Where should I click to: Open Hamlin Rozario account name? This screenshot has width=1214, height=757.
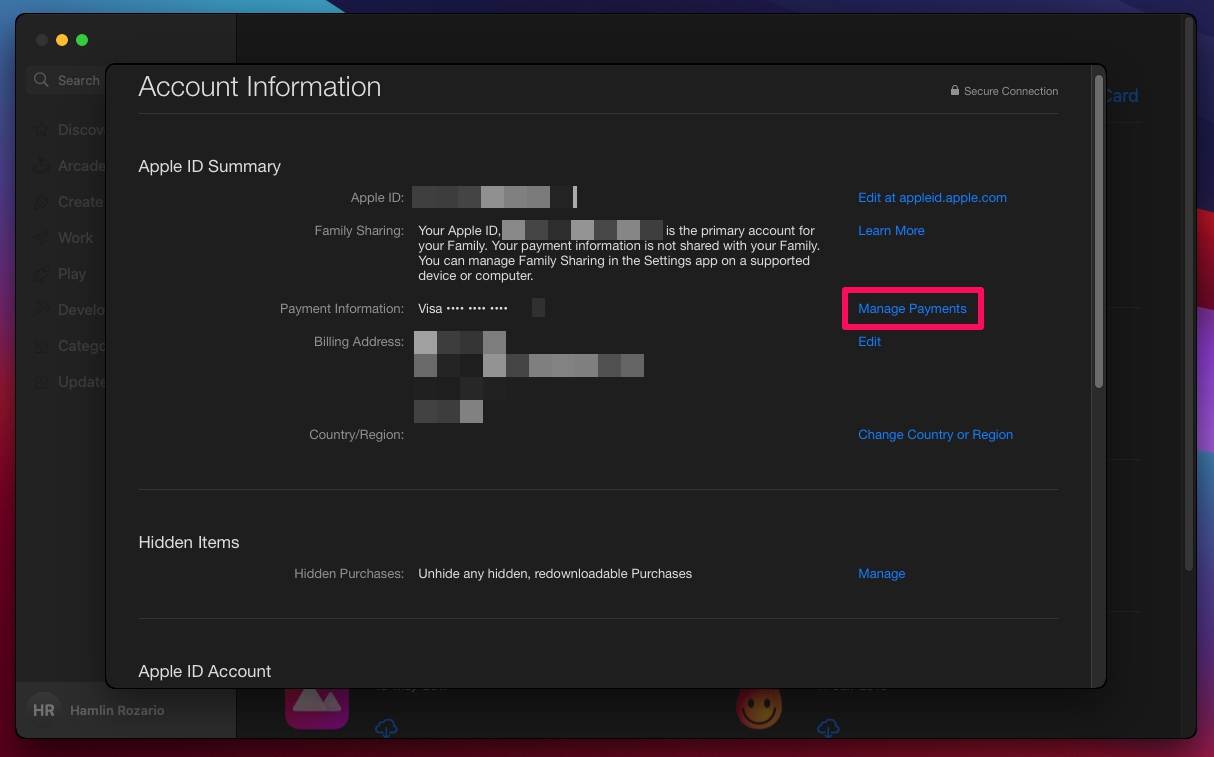pyautogui.click(x=117, y=710)
